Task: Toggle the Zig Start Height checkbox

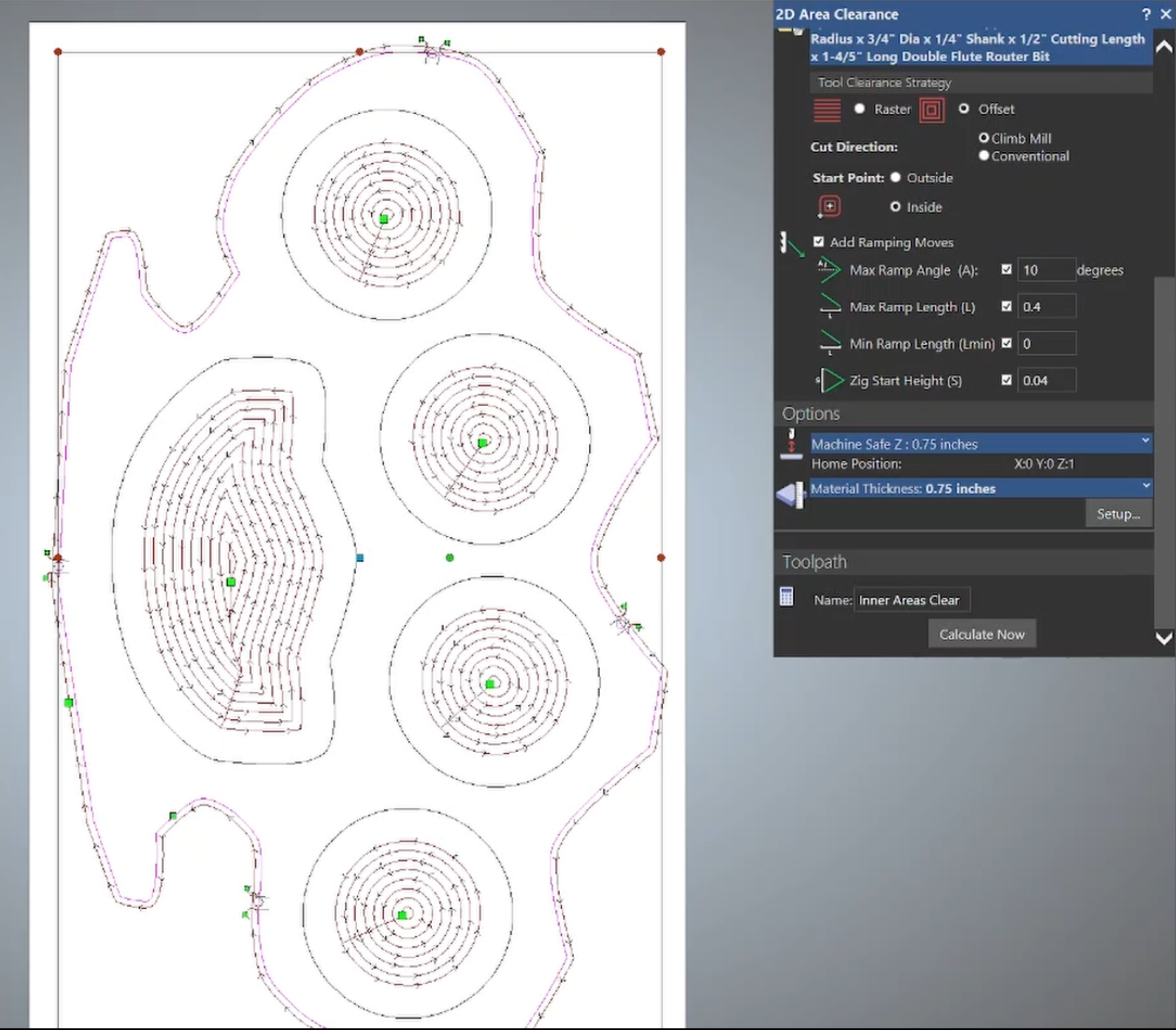Action: [x=1006, y=380]
